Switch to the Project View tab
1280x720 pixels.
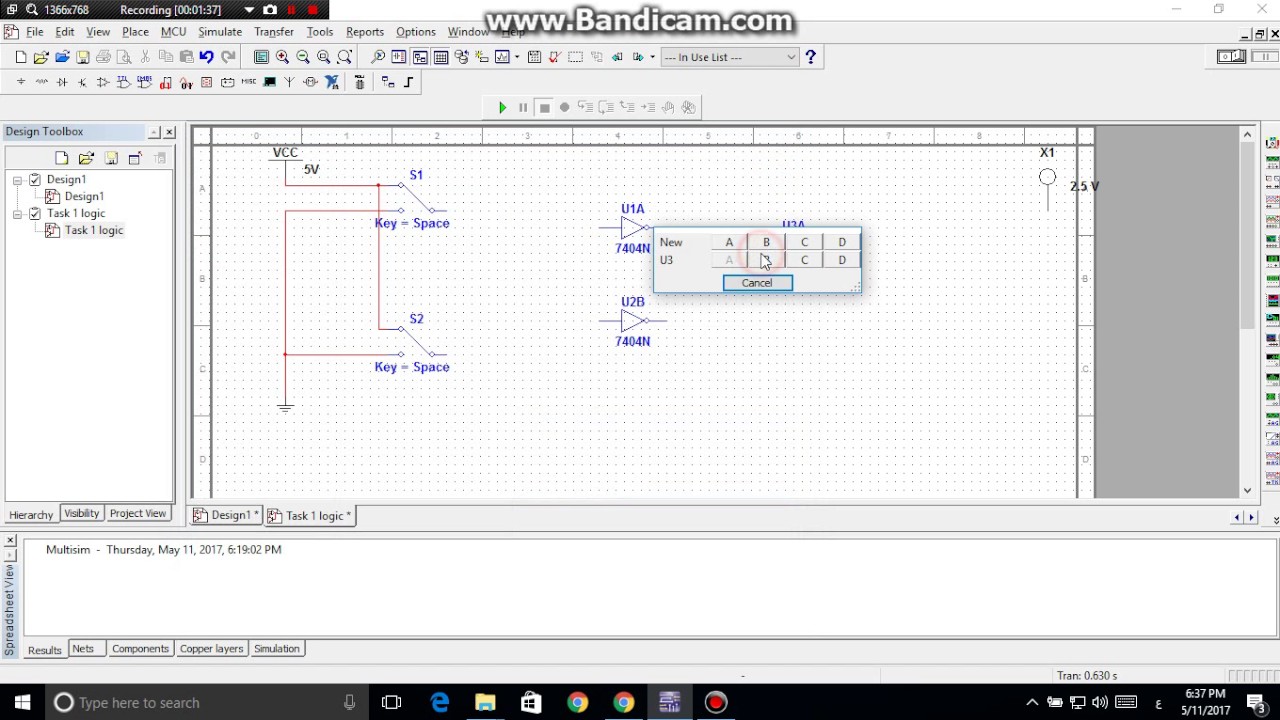tap(138, 513)
